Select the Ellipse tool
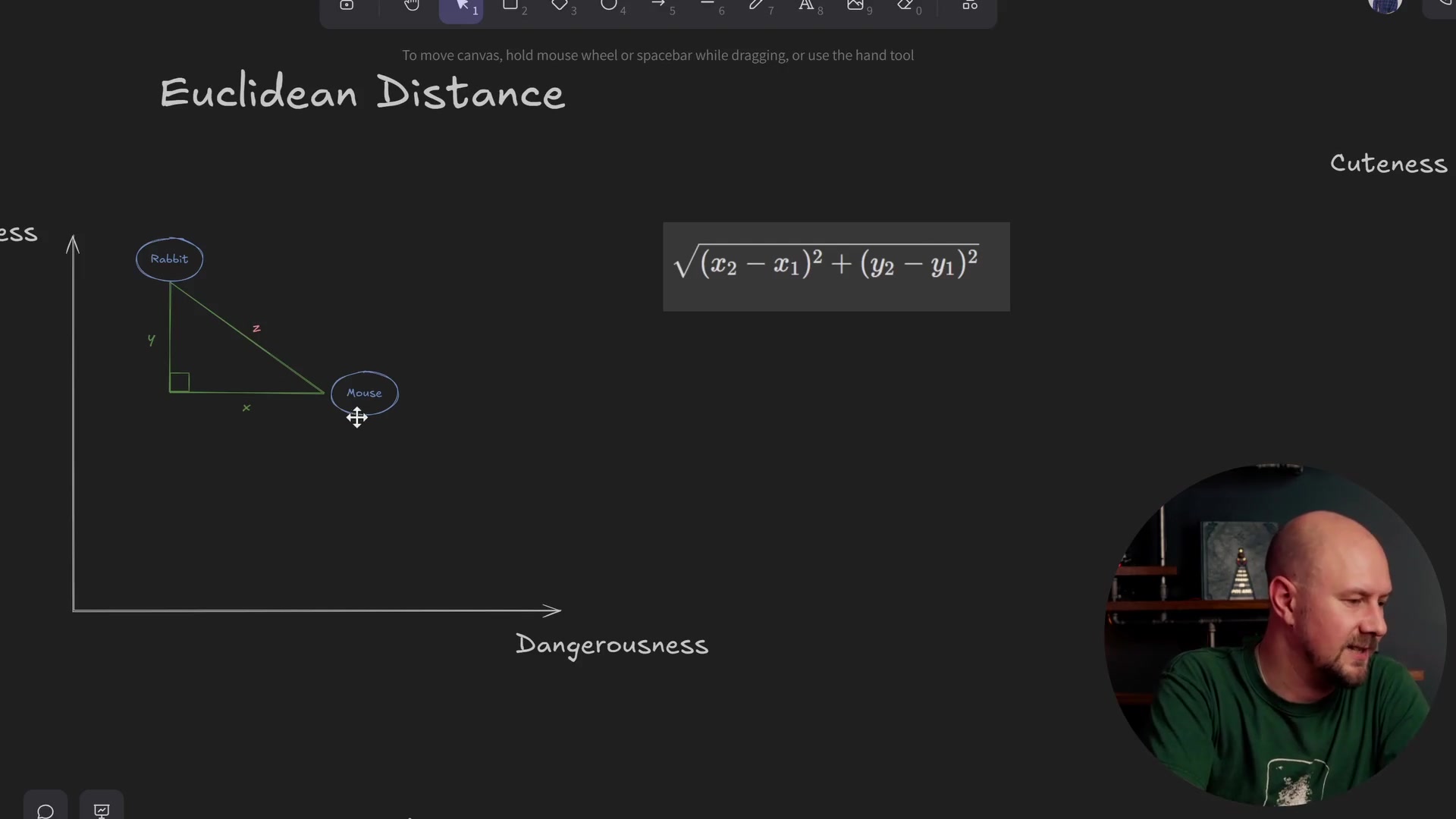1456x819 pixels. [x=610, y=8]
